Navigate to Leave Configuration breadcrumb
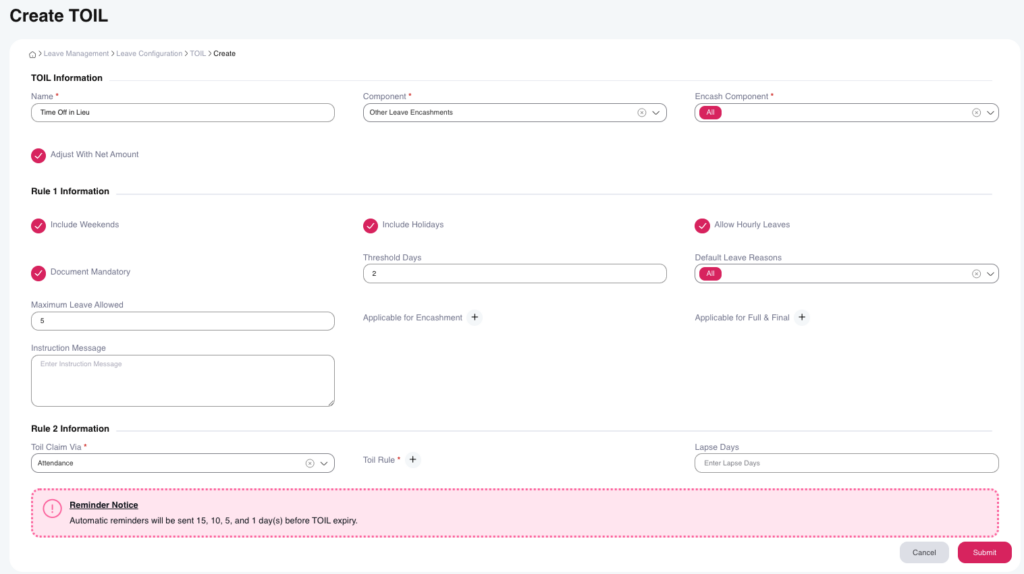The image size is (1024, 574). [150, 54]
